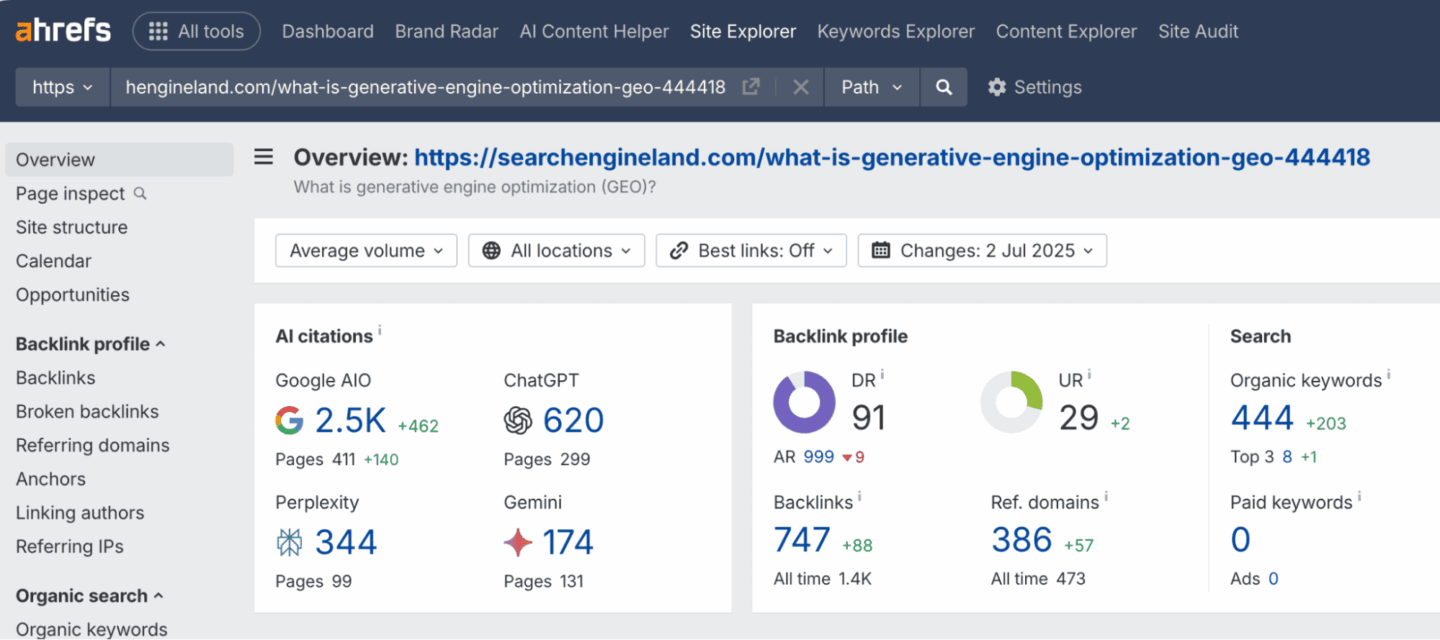Image resolution: width=1440 pixels, height=640 pixels.
Task: Open AI Content Helper
Action: (x=594, y=31)
